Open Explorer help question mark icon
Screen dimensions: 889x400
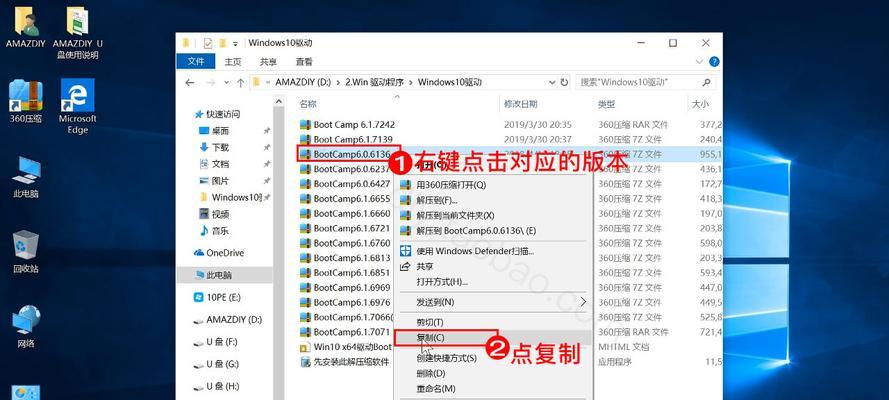tap(714, 62)
